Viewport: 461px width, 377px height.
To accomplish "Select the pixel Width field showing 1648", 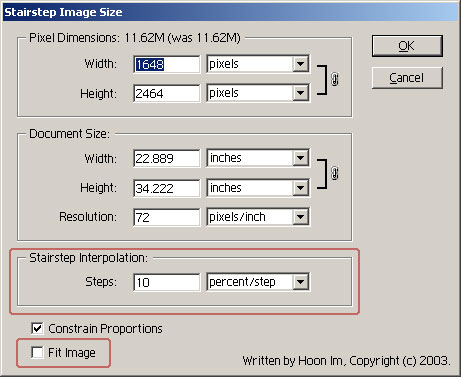I will click(x=167, y=64).
